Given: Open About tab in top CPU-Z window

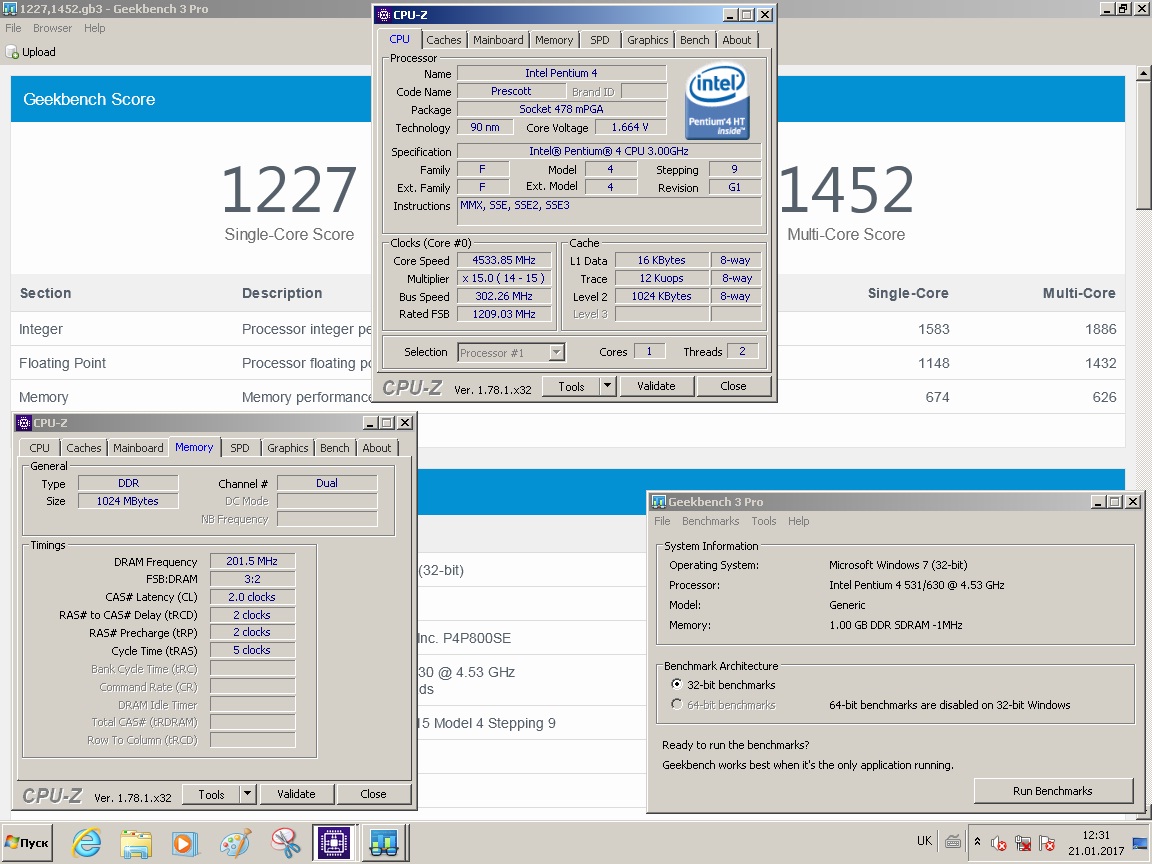Looking at the screenshot, I should [x=736, y=40].
